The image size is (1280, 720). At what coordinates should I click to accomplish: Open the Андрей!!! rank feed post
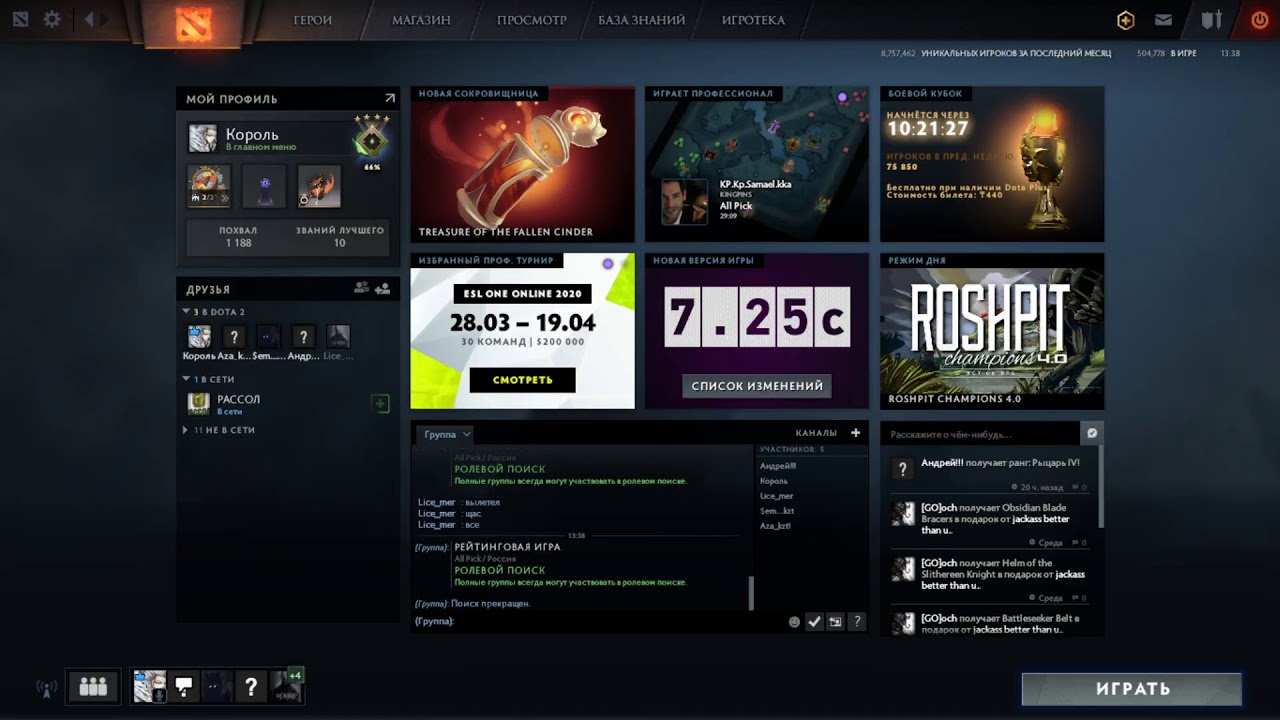[988, 474]
